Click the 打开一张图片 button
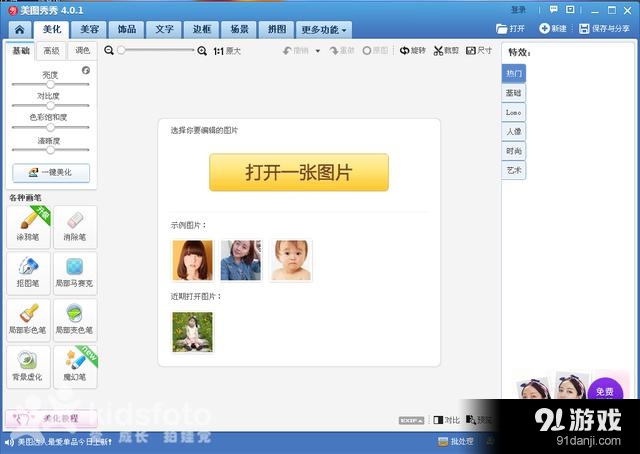 pos(299,172)
